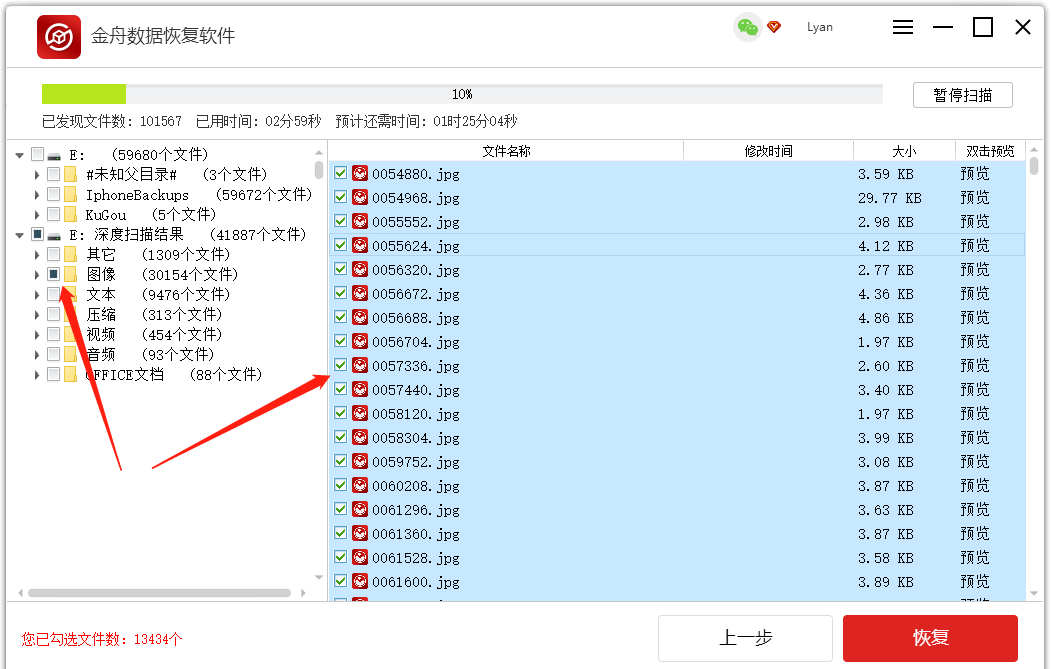Viewport: 1051px width, 669px height.
Task: Click the red 恢复 button
Action: click(930, 637)
